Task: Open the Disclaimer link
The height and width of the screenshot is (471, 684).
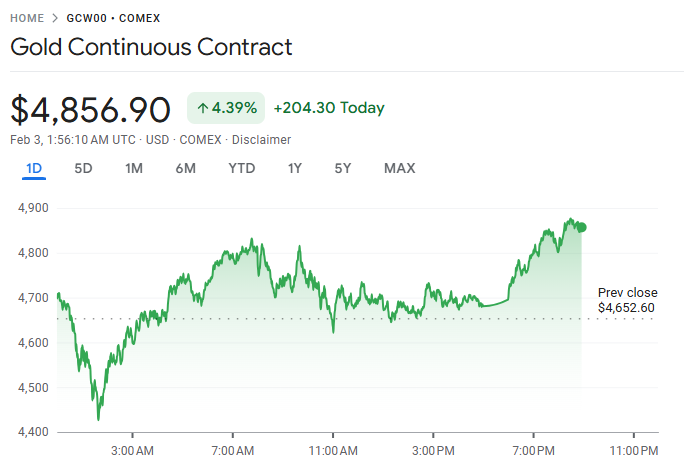Action: coord(263,140)
